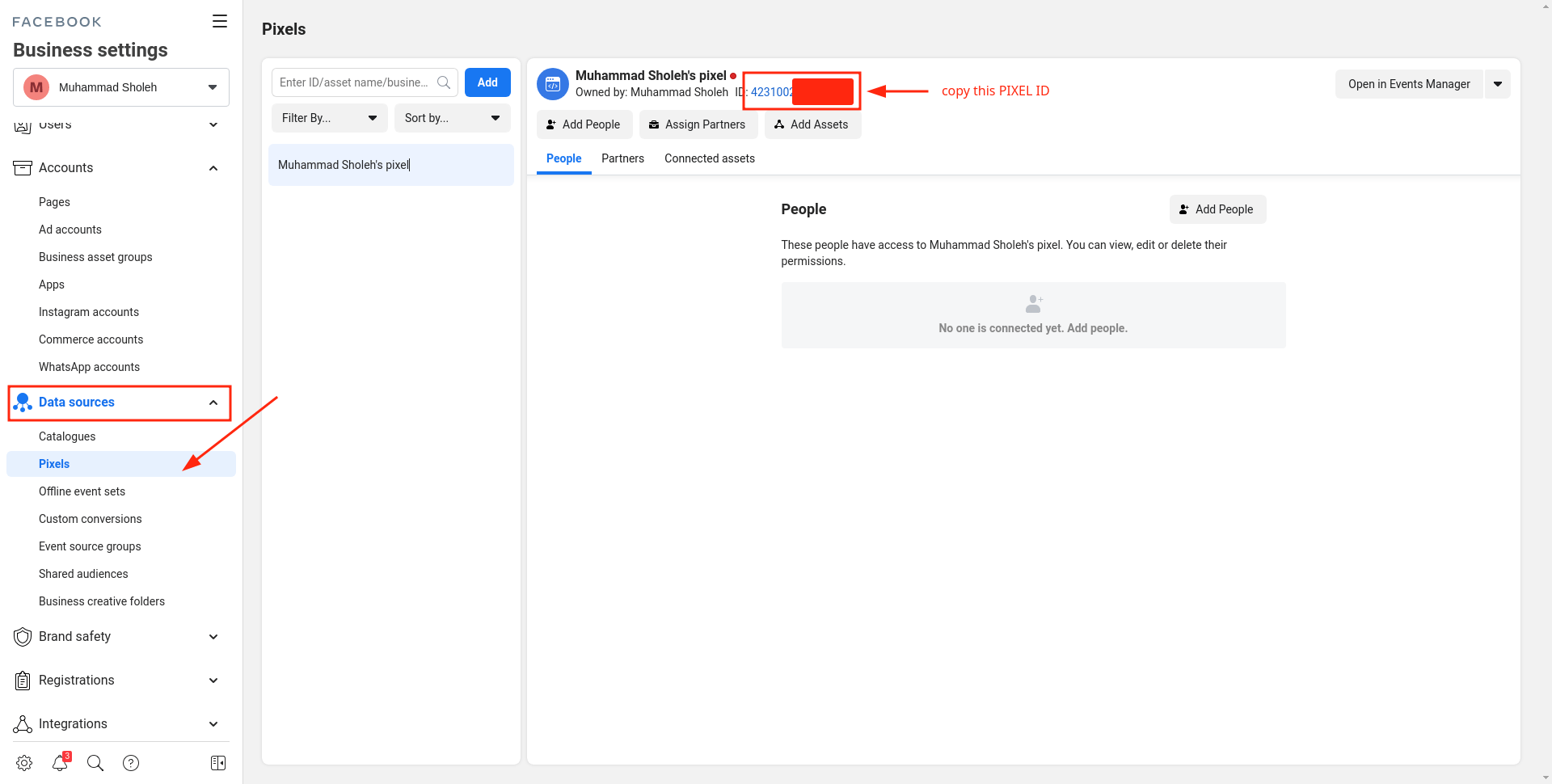1552x784 pixels.
Task: Open Offline event sets
Action: click(x=82, y=491)
